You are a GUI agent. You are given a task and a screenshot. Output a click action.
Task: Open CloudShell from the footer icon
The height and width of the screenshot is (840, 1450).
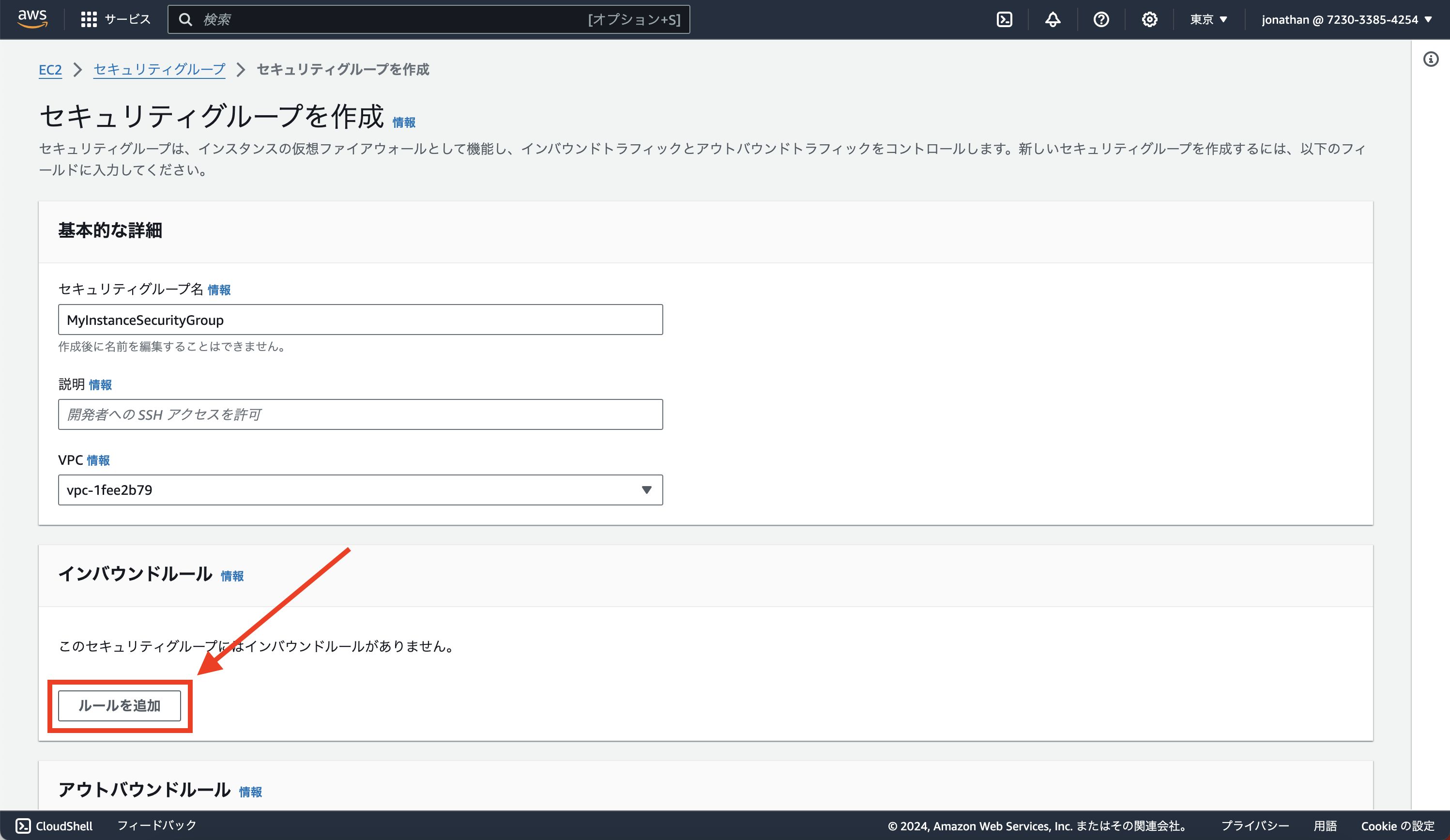[21, 825]
